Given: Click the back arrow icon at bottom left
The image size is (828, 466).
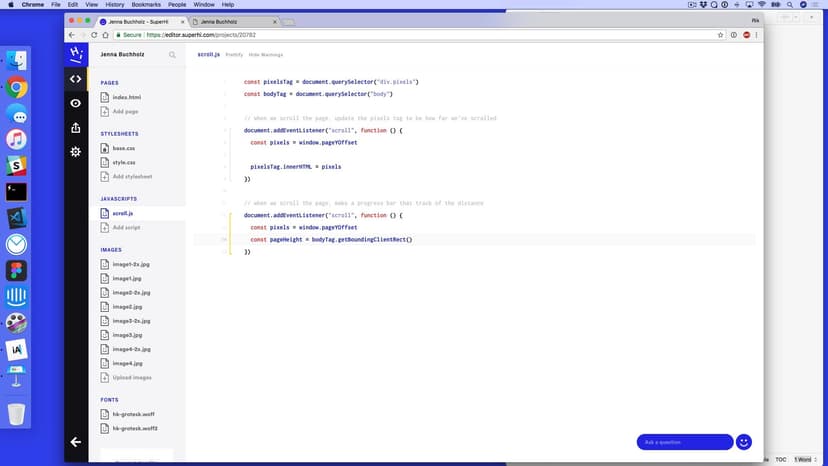Looking at the screenshot, I should point(75,441).
